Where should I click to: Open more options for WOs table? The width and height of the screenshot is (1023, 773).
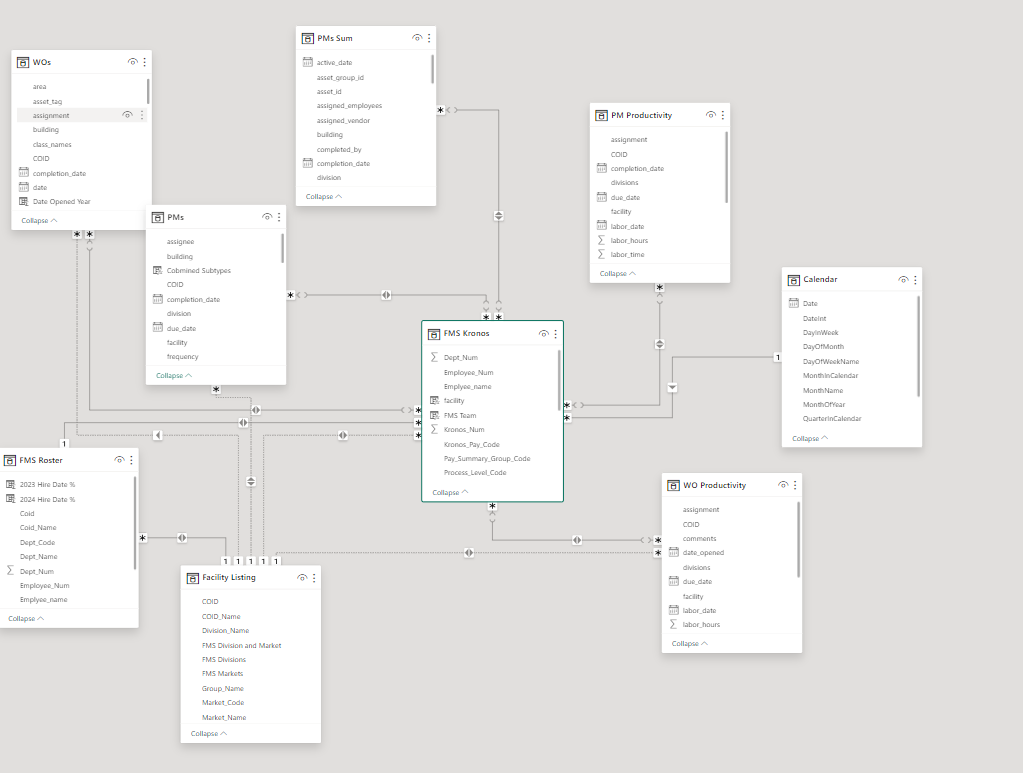tap(145, 62)
